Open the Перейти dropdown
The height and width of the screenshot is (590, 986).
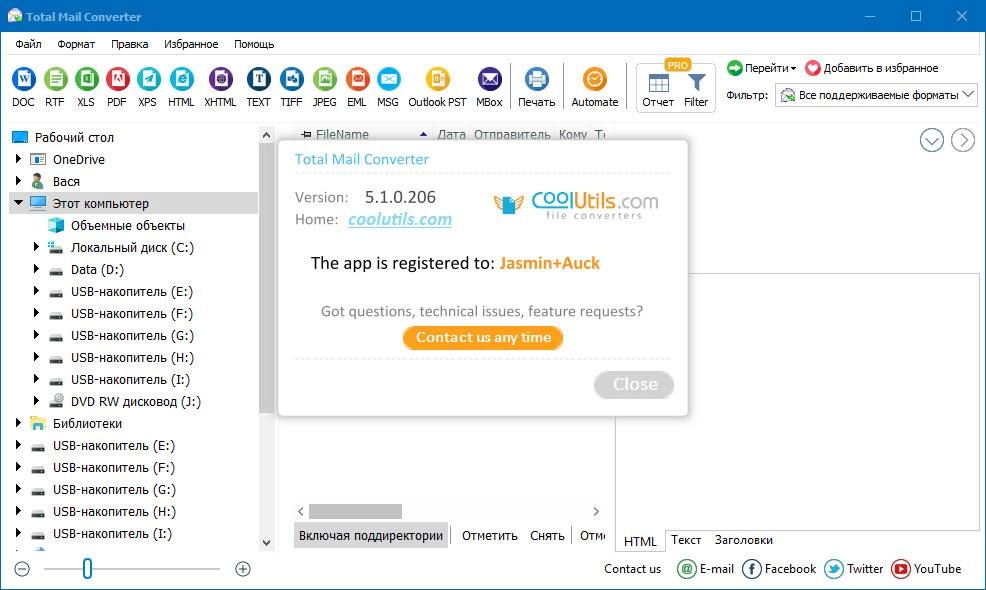[762, 68]
